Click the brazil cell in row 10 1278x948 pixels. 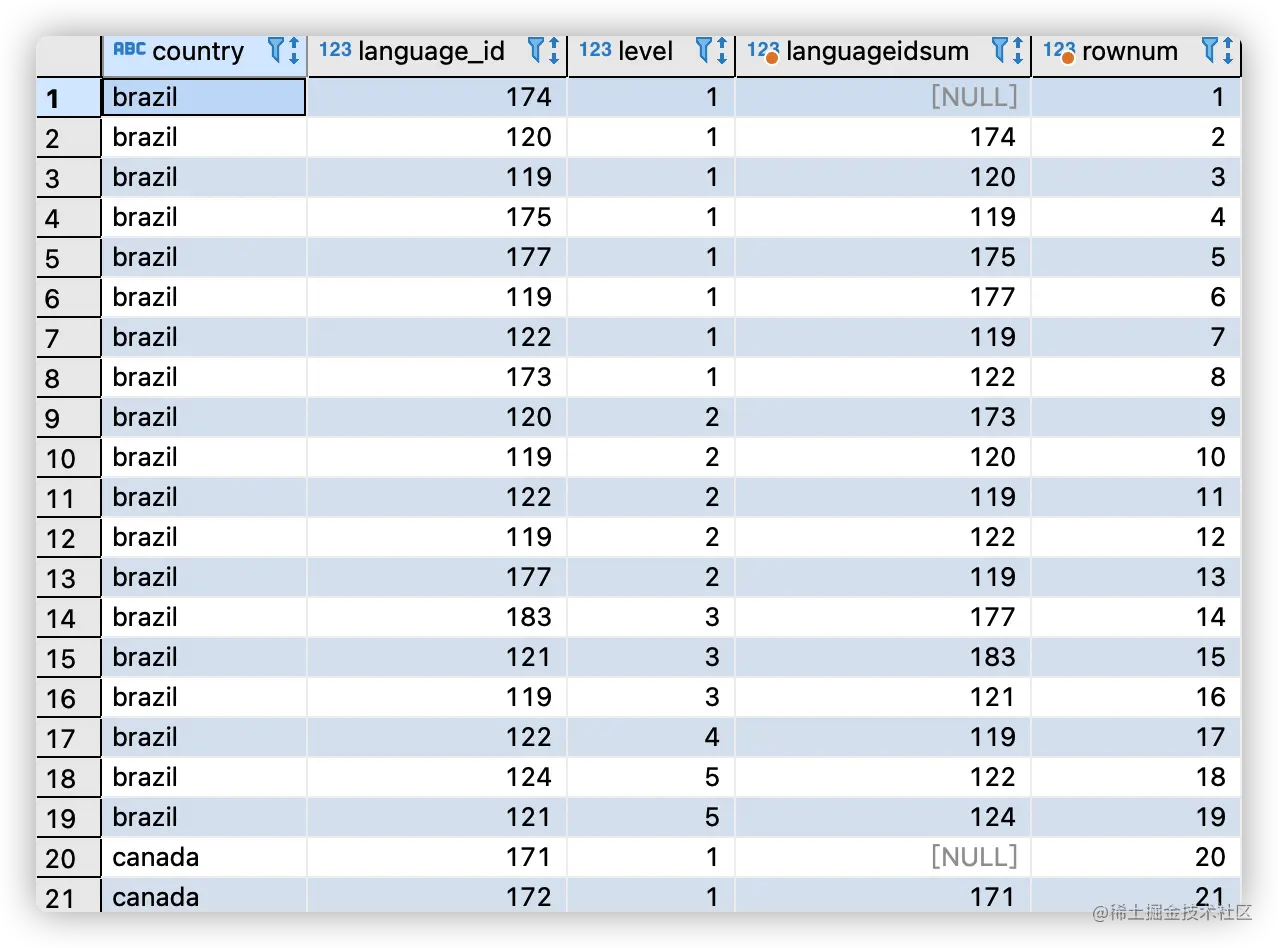click(204, 457)
